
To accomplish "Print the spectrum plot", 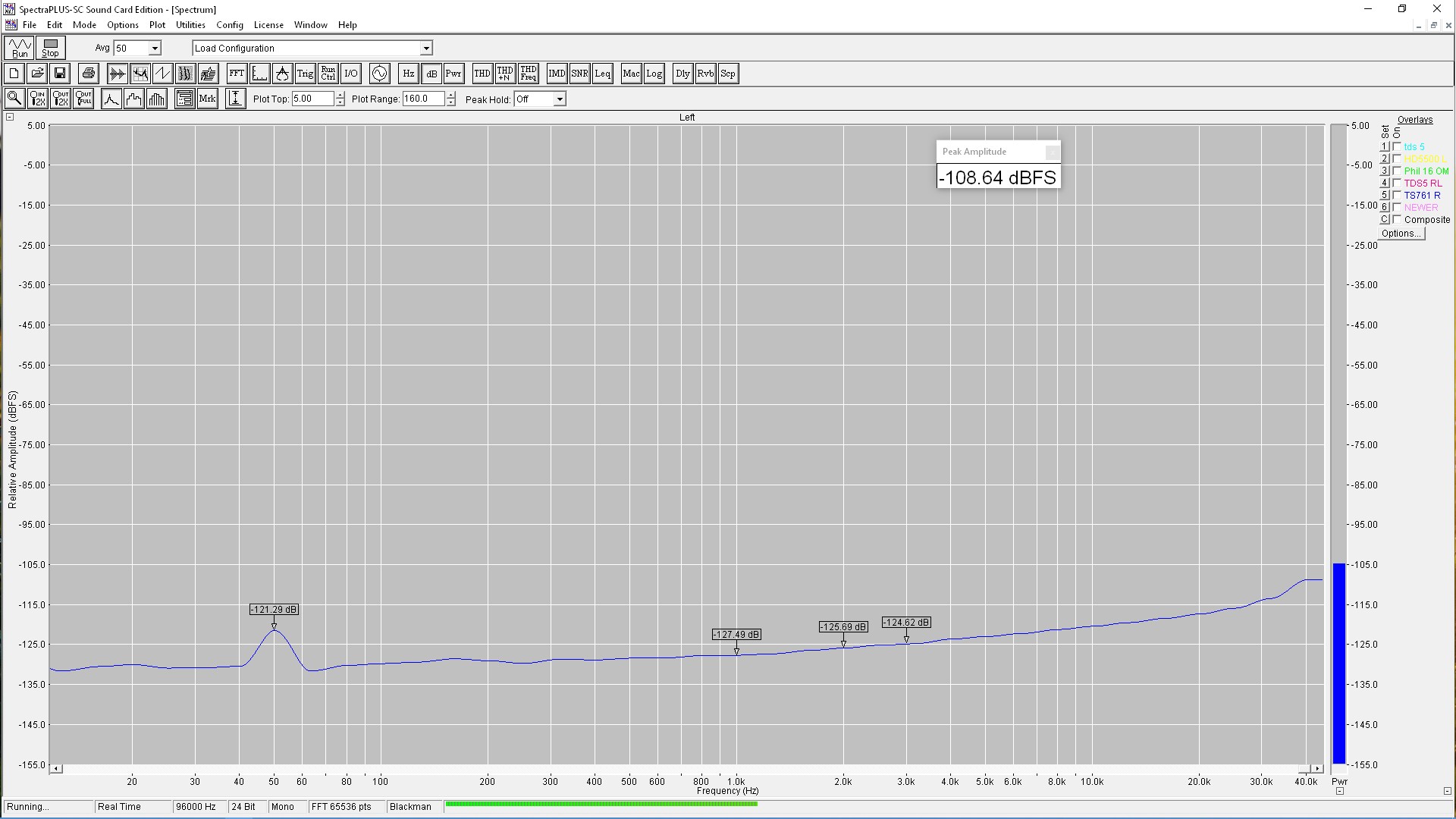I will [89, 74].
